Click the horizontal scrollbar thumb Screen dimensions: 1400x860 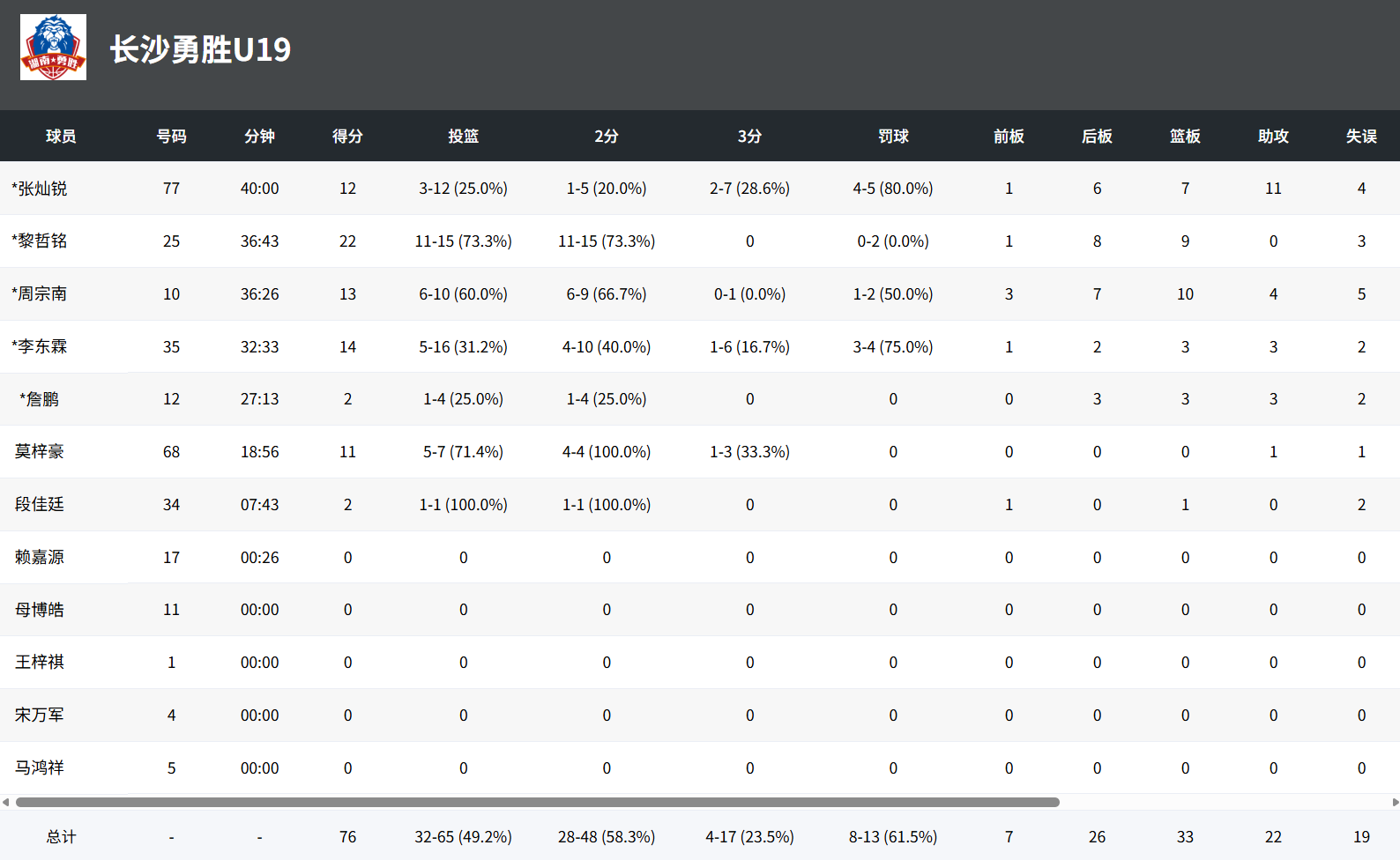tap(538, 802)
